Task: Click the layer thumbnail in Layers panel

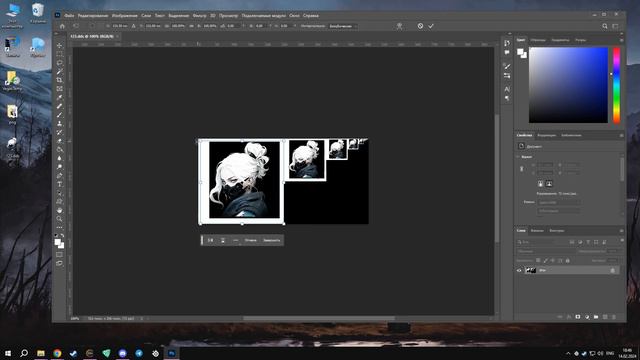Action: (531, 270)
